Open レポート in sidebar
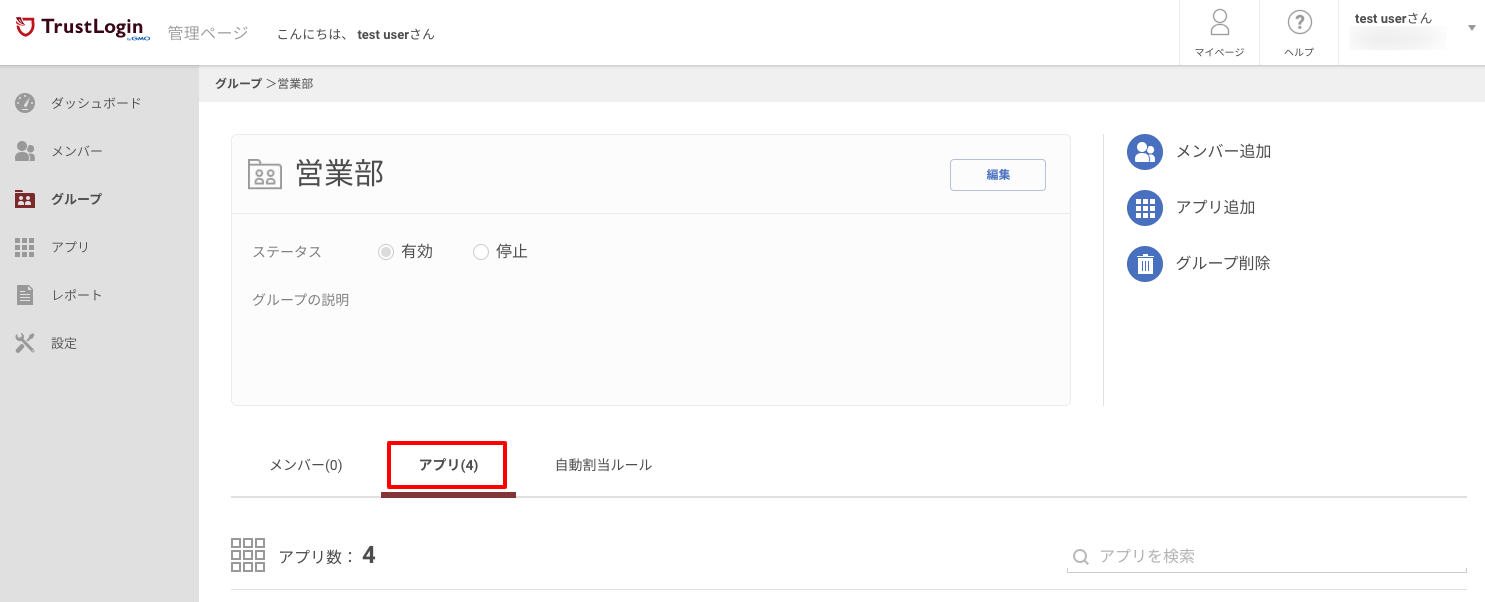The height and width of the screenshot is (602, 1485). pos(77,295)
